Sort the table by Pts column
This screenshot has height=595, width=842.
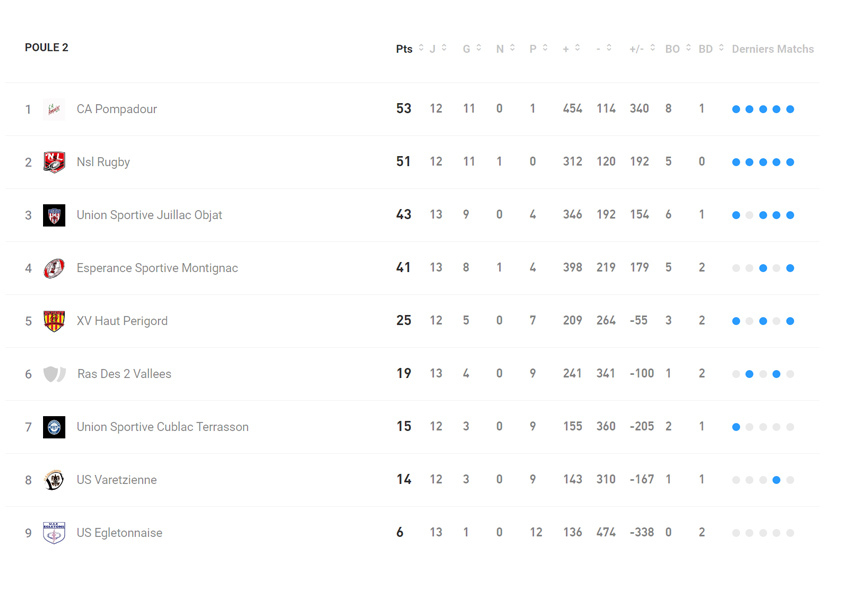click(421, 49)
